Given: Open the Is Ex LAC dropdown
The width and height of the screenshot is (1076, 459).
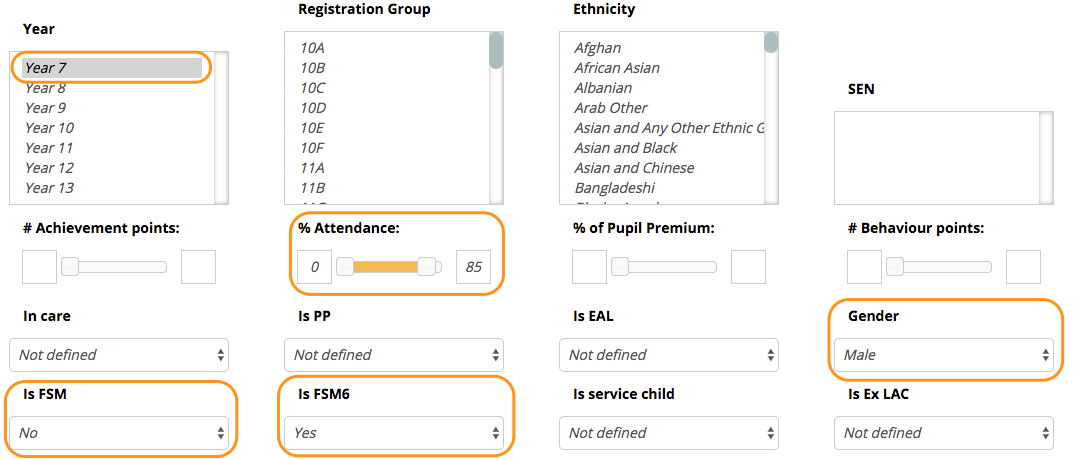Looking at the screenshot, I should tap(944, 433).
